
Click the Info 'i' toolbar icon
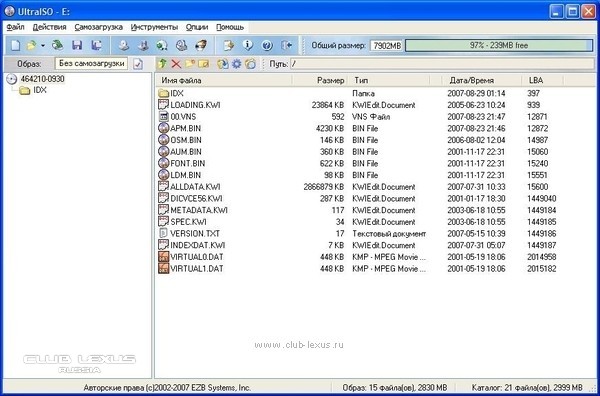248,46
